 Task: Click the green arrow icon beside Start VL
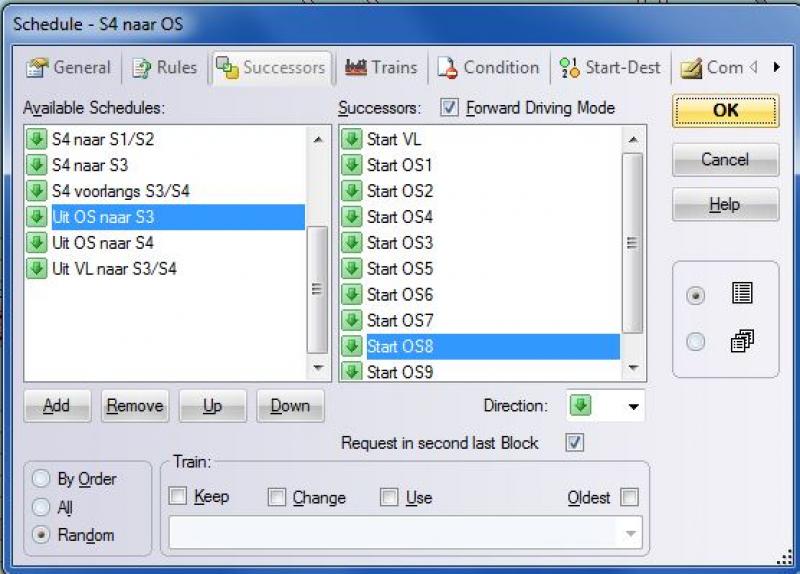click(x=352, y=139)
